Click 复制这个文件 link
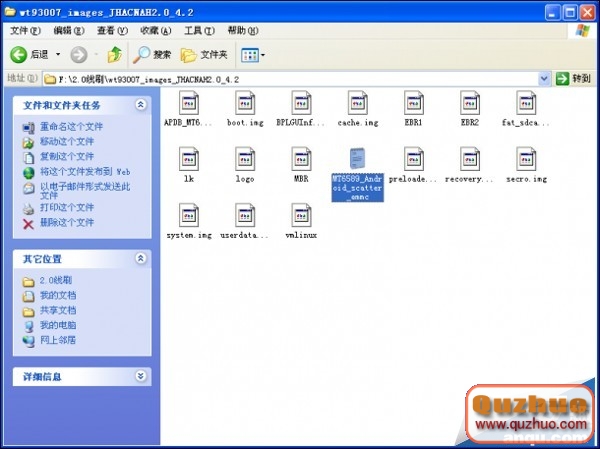Viewport: 600px width, 449px height. coord(67,157)
